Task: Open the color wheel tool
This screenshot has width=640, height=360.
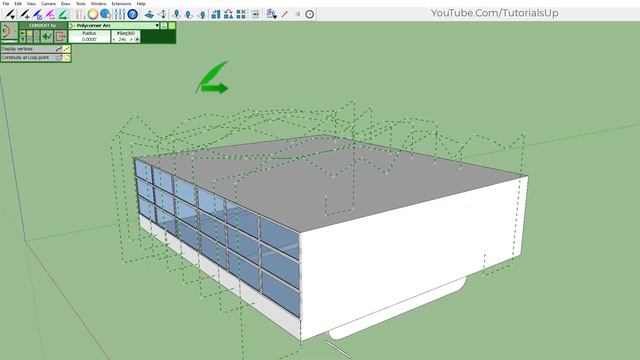Action: point(93,14)
